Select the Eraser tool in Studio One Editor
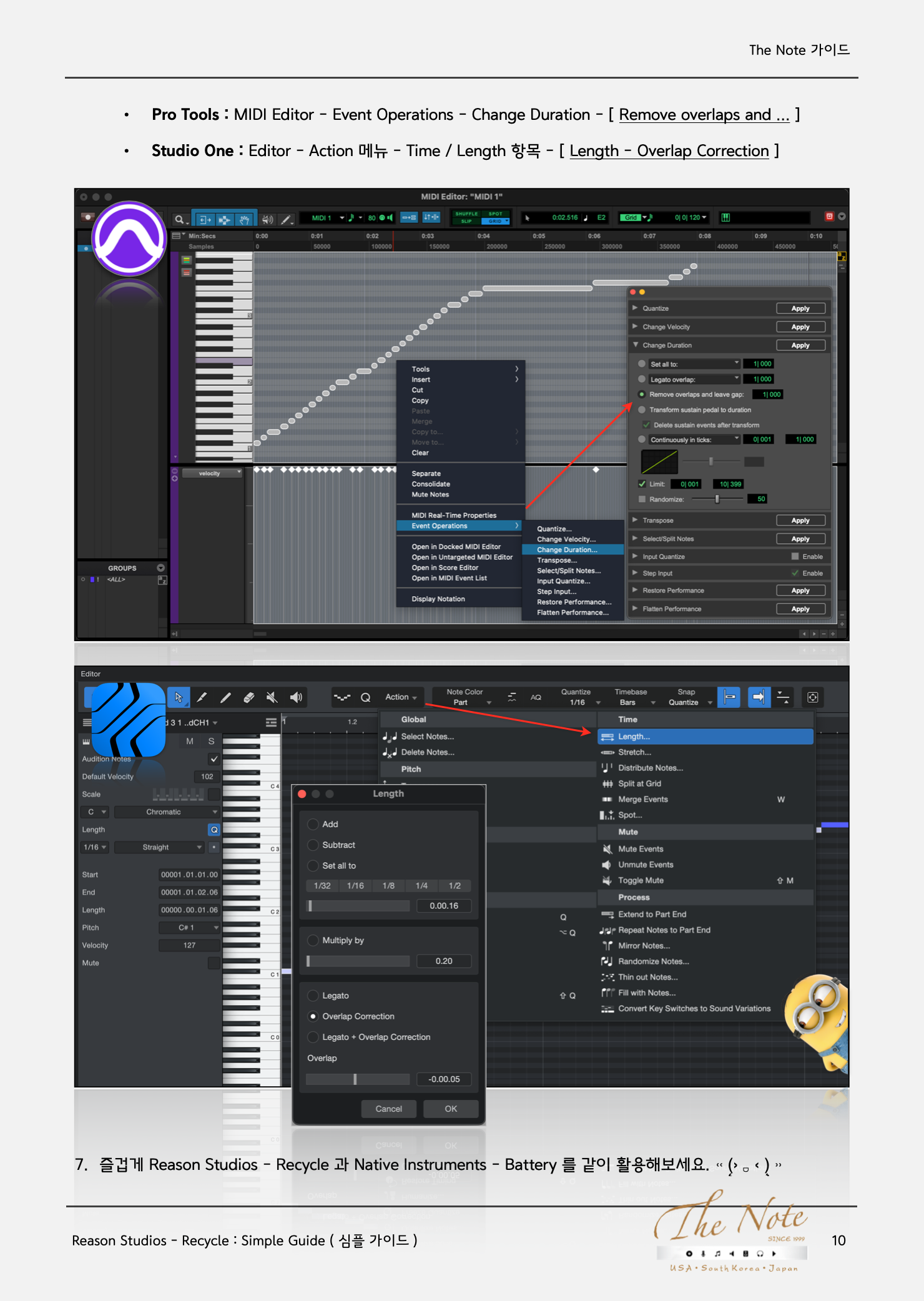This screenshot has height=1301, width=924. pos(249,697)
